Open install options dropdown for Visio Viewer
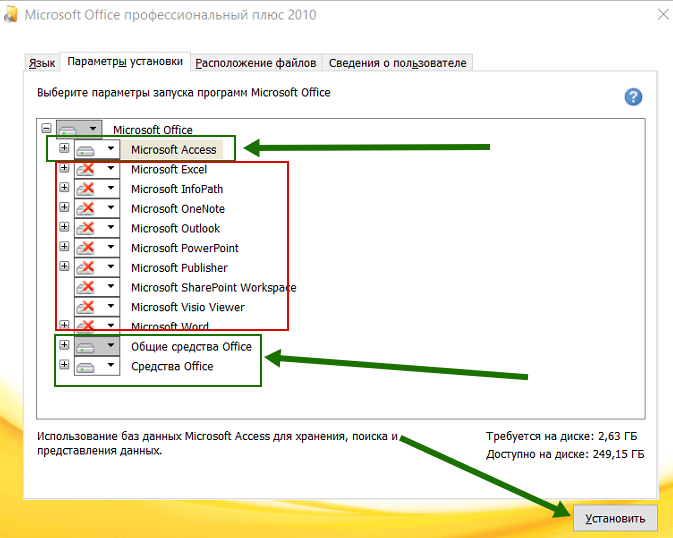Screen dimensions: 673x538 click(111, 306)
